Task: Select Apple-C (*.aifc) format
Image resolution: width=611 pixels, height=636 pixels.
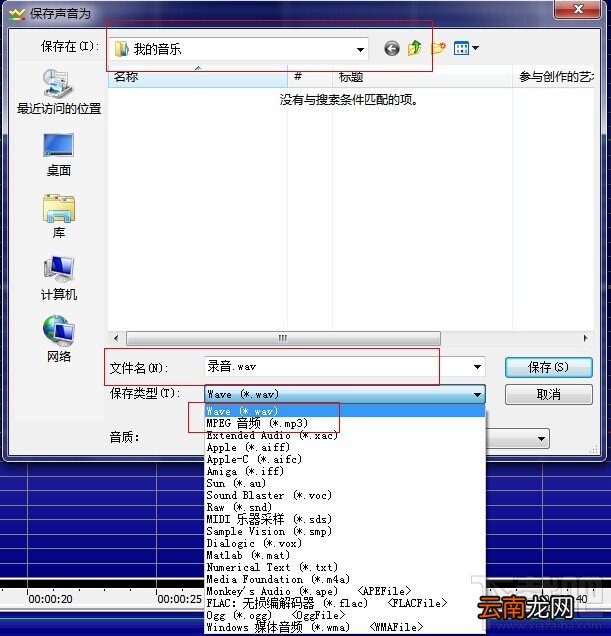Action: 345,459
